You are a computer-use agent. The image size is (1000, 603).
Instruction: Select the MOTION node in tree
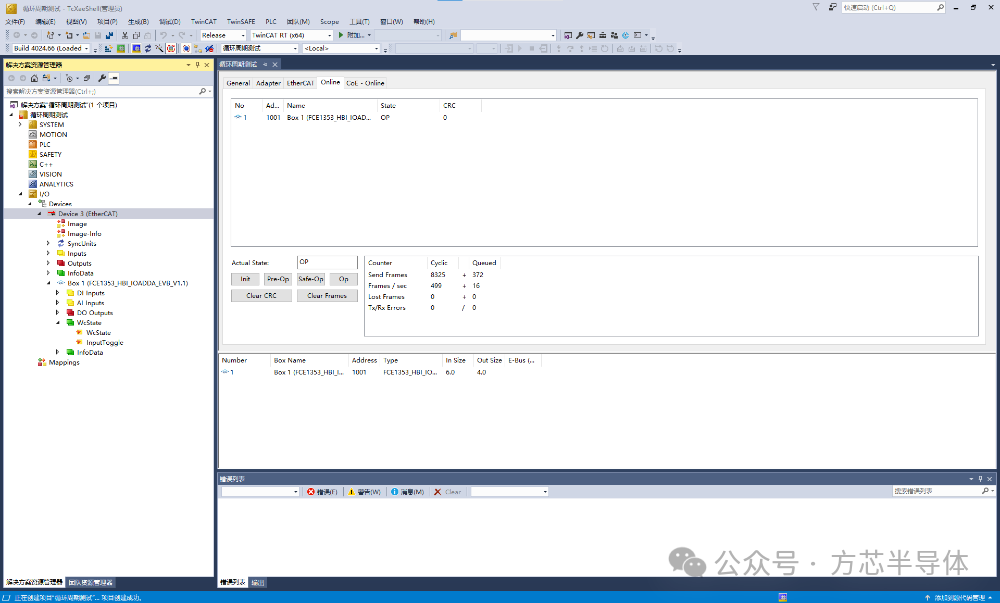click(53, 135)
